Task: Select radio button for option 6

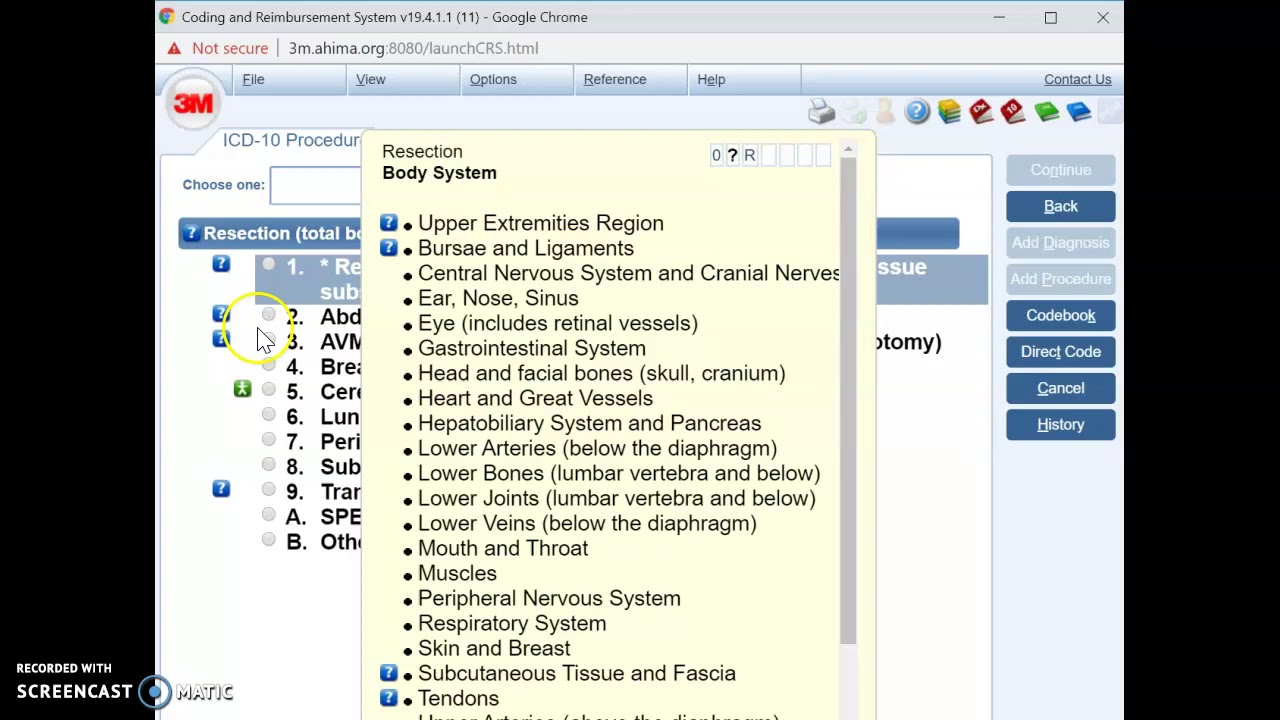Action: (x=269, y=415)
